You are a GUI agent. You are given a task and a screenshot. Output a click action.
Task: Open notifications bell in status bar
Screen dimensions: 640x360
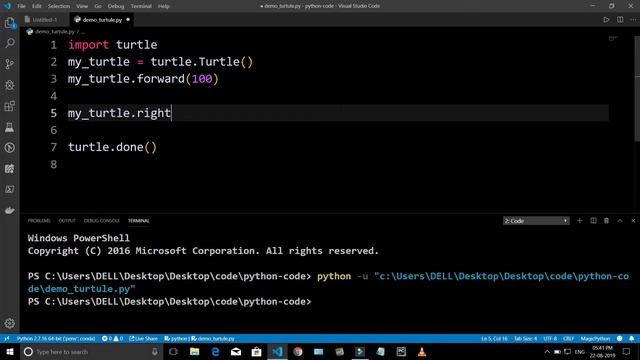coord(631,339)
